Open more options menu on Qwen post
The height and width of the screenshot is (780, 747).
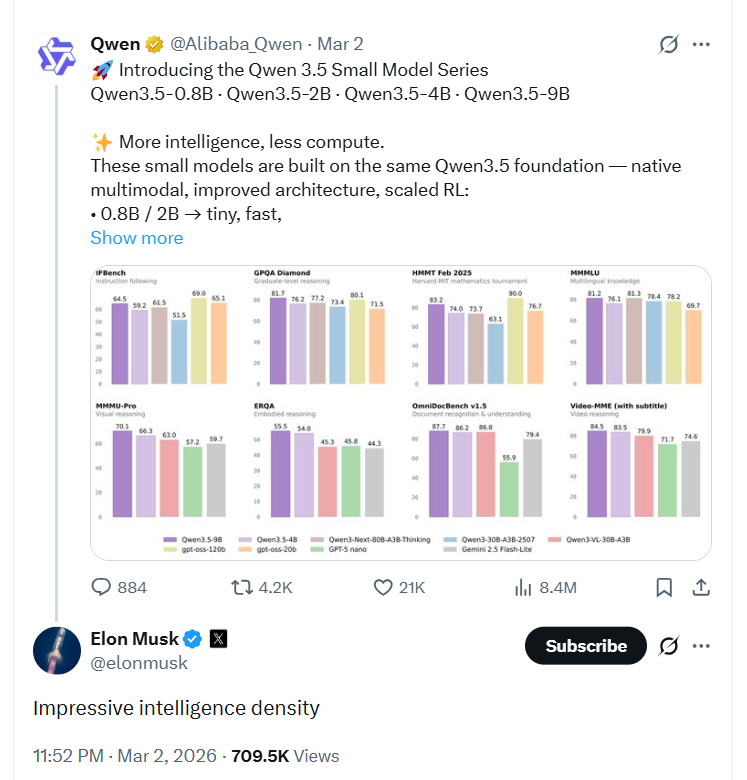click(x=702, y=44)
